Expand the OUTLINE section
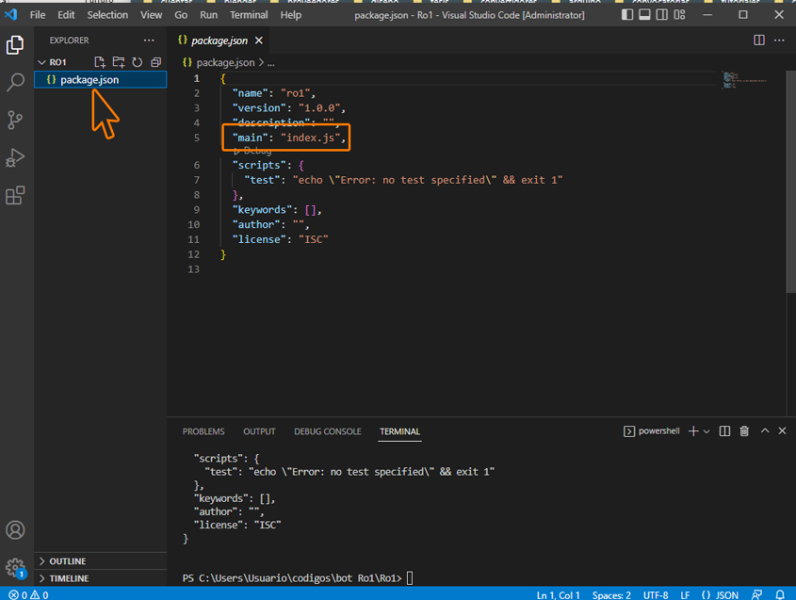This screenshot has width=796, height=600. [67, 561]
